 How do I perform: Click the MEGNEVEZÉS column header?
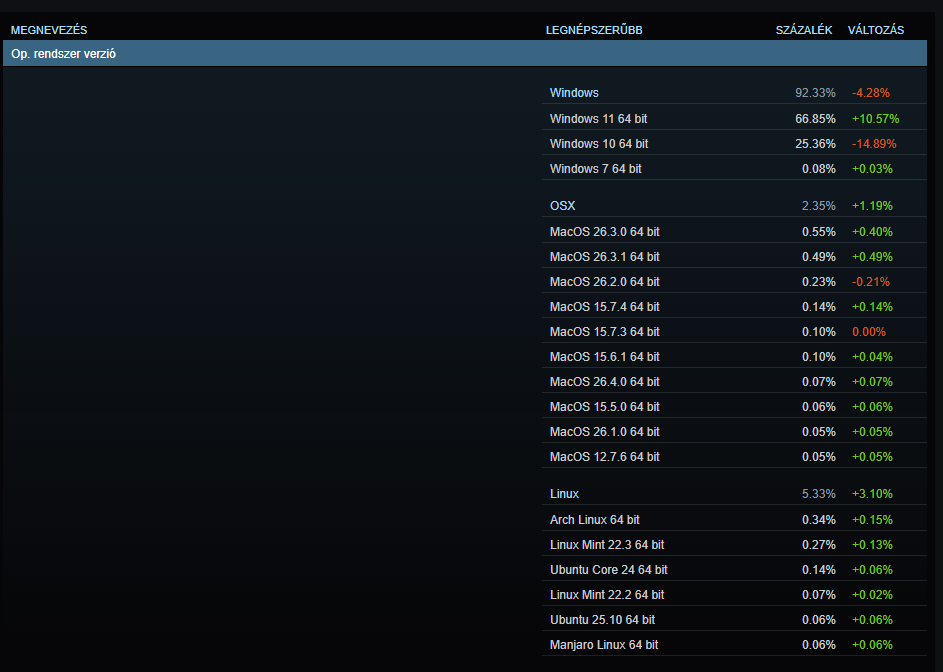49,30
